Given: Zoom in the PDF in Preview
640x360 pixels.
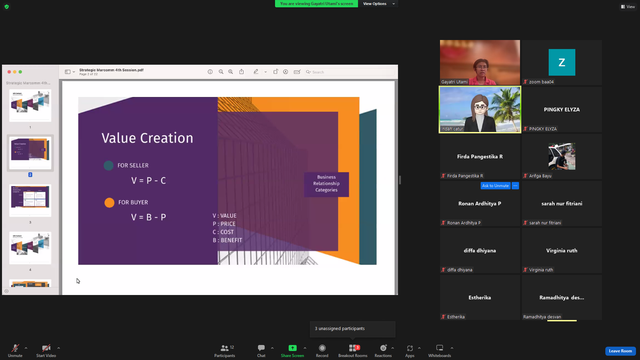Looking at the screenshot, I should [x=231, y=72].
